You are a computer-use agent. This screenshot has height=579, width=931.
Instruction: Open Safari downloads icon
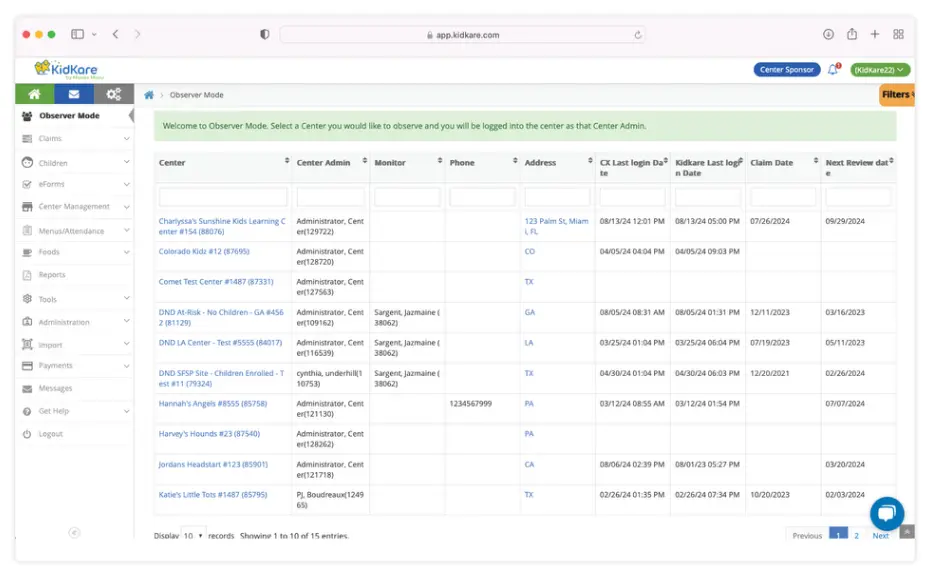coord(828,34)
